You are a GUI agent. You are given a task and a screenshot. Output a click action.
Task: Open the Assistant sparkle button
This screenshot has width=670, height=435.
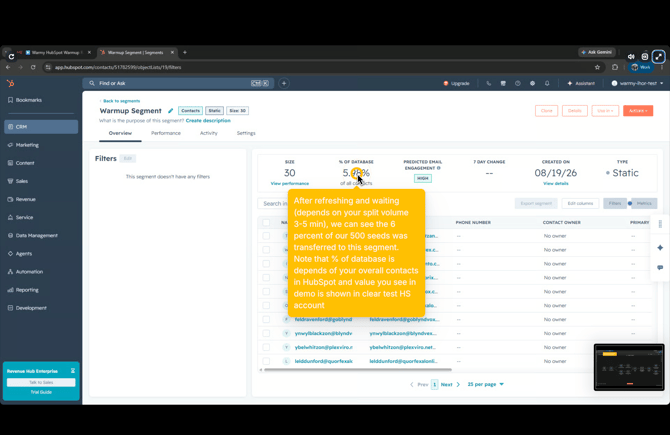(x=581, y=83)
